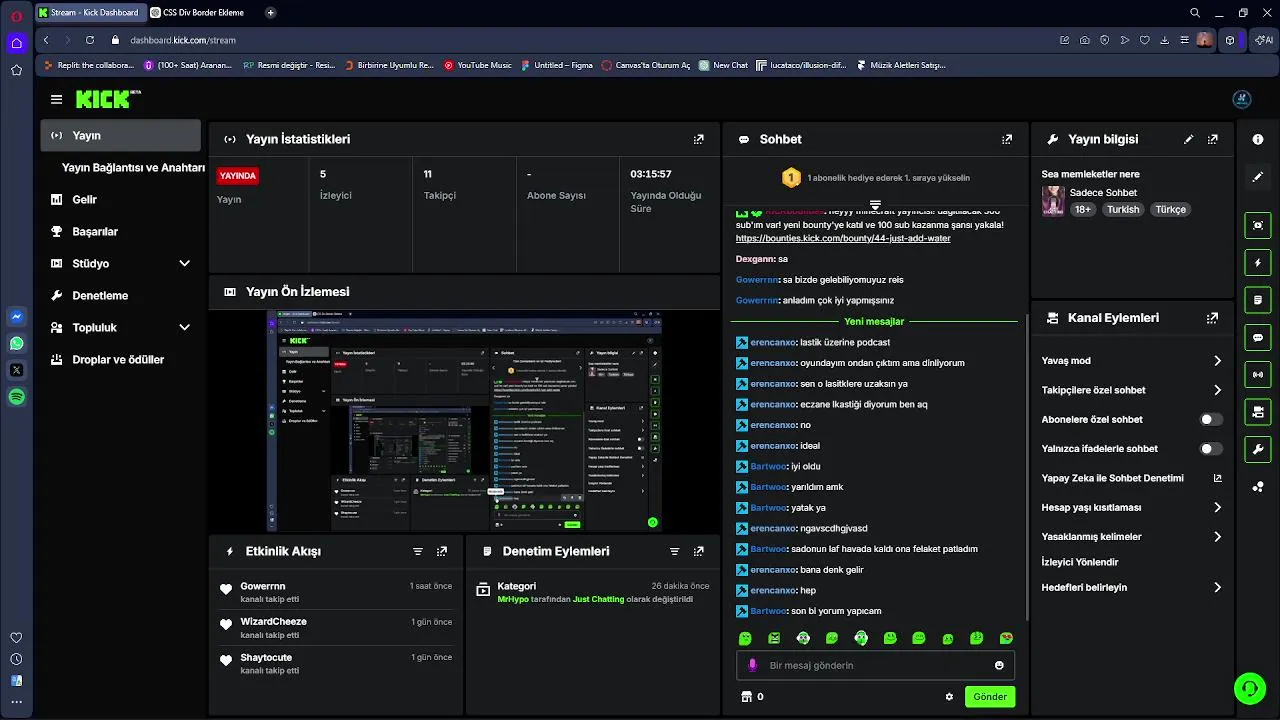Pop out the Etkinlik Akışı panel

442,551
